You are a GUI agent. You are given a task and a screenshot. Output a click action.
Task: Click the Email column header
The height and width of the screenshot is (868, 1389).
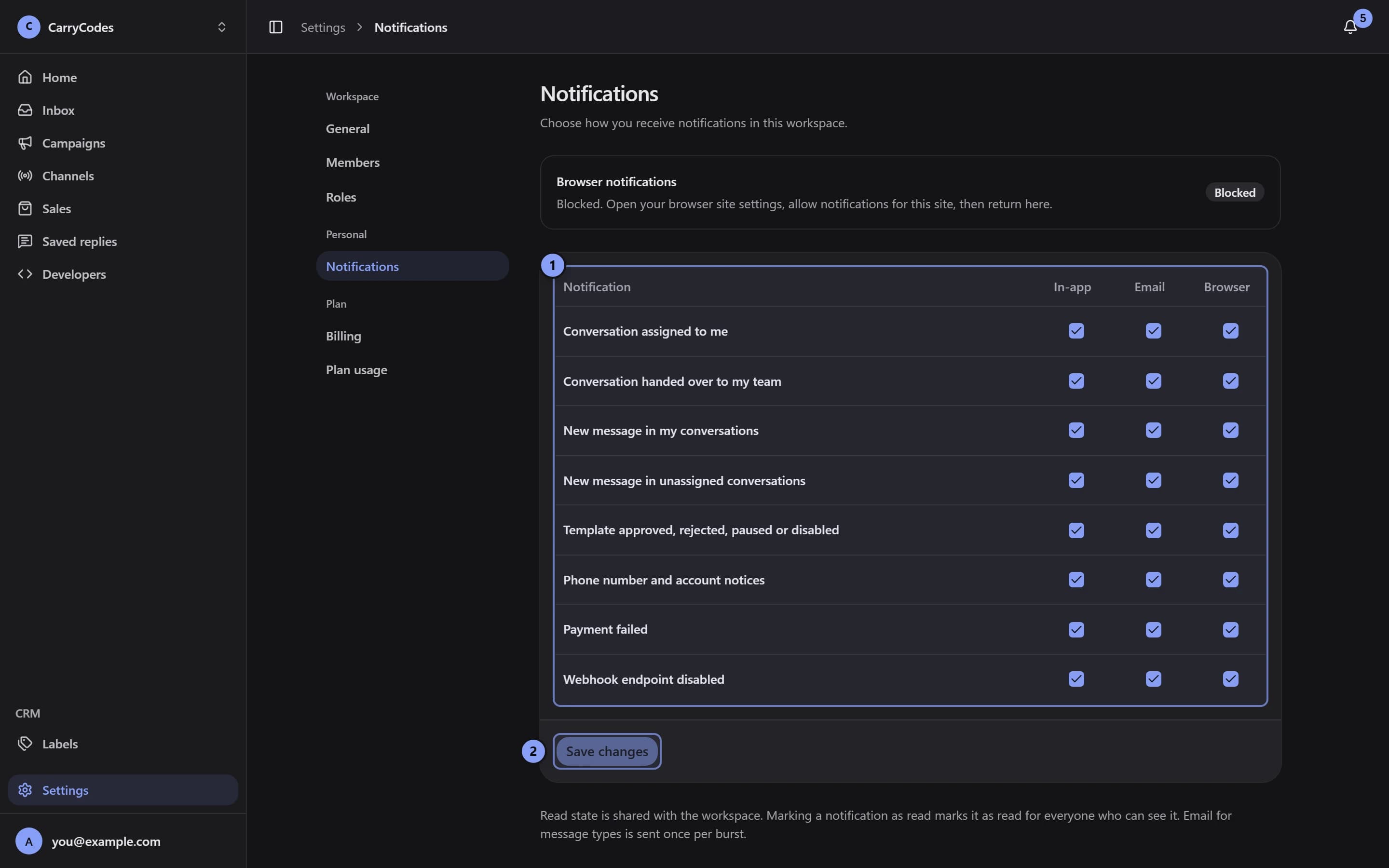click(1149, 286)
